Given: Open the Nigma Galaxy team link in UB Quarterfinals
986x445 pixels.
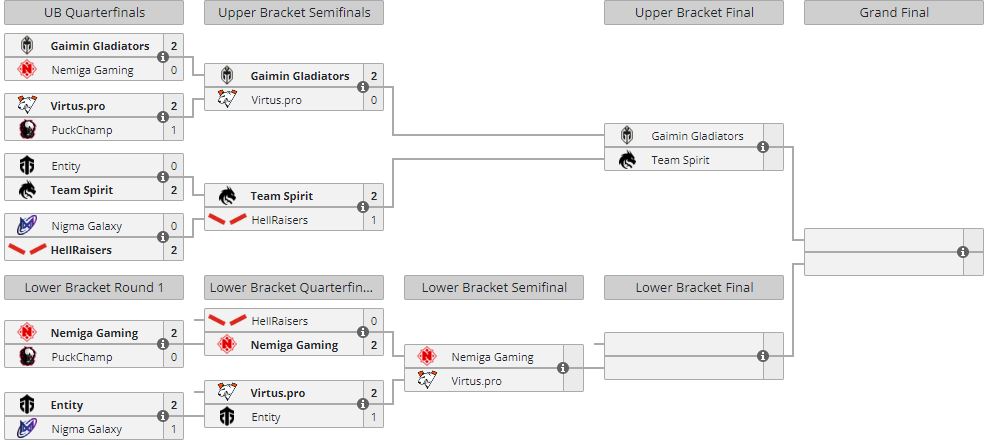Looking at the screenshot, I should [x=86, y=226].
